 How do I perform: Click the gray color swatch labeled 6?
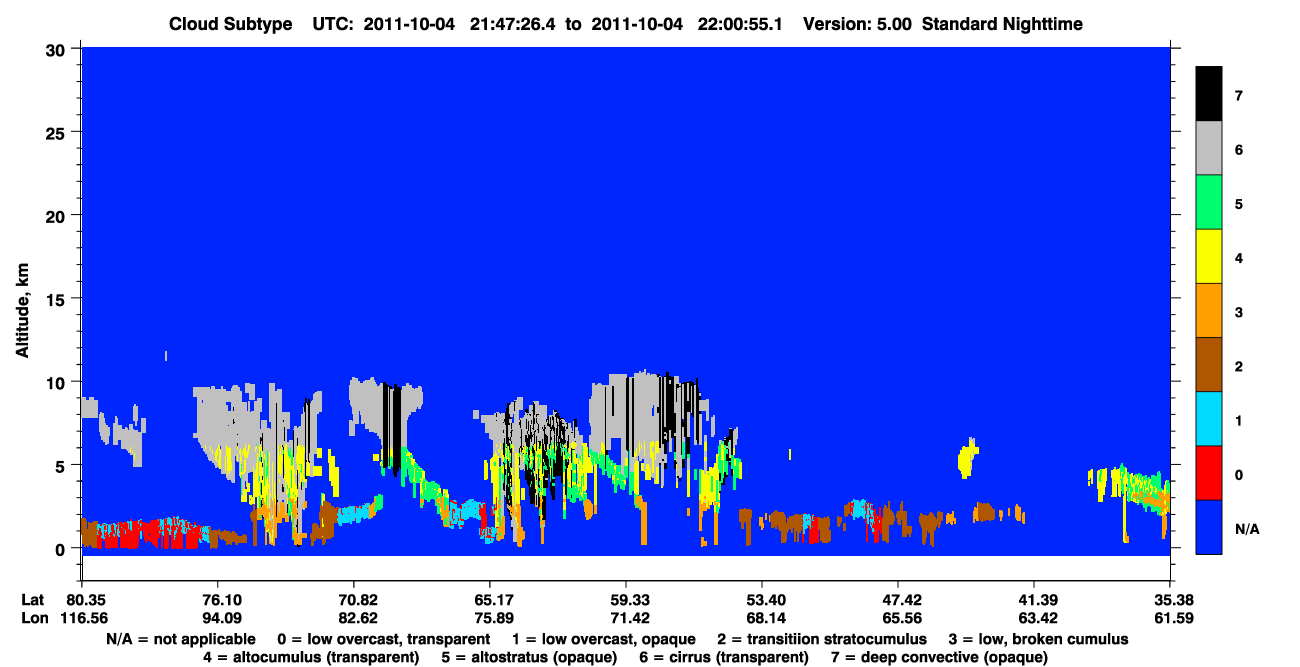click(1209, 148)
